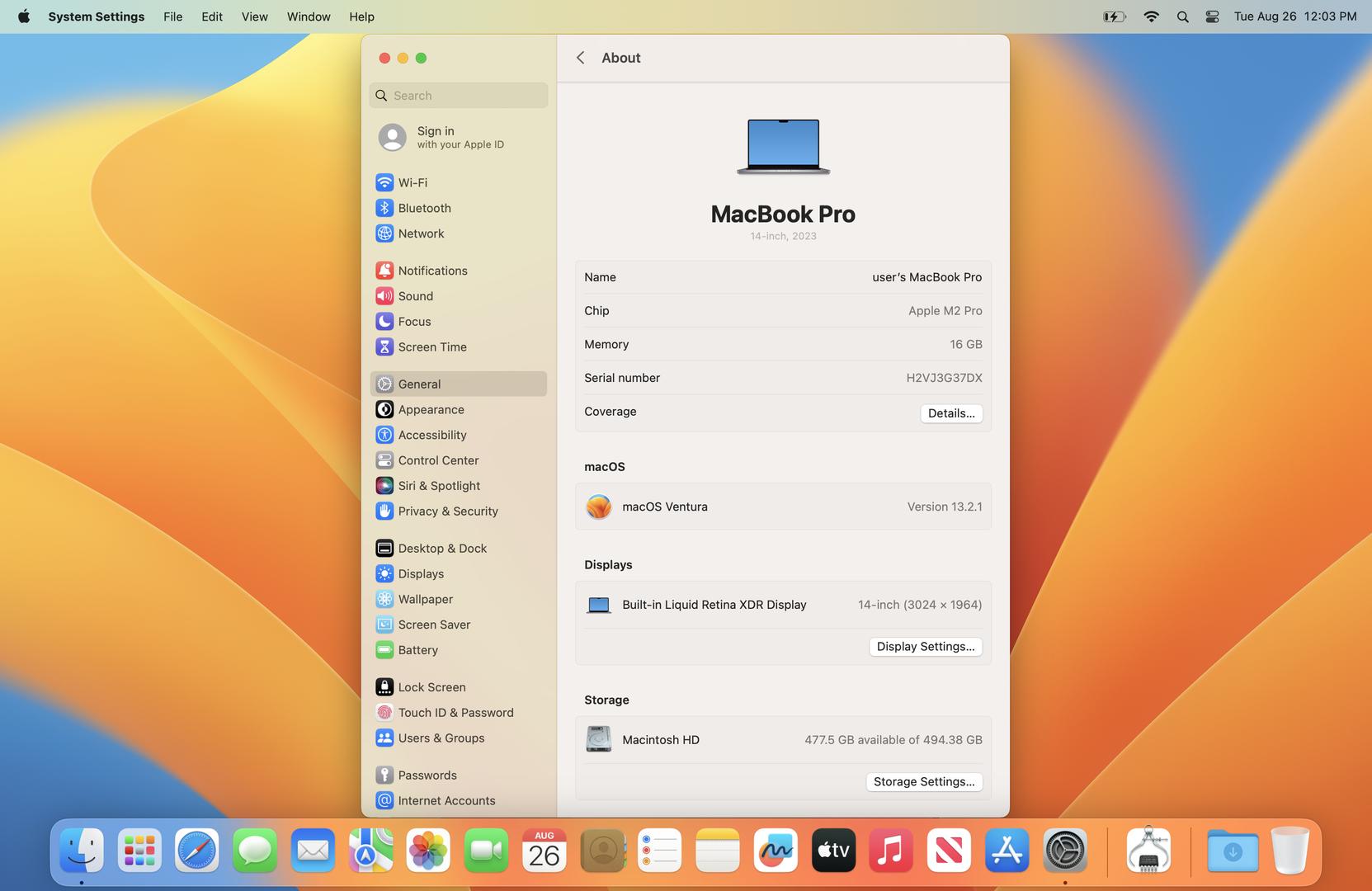Open Accessibility settings
The image size is (1372, 891).
458,435
